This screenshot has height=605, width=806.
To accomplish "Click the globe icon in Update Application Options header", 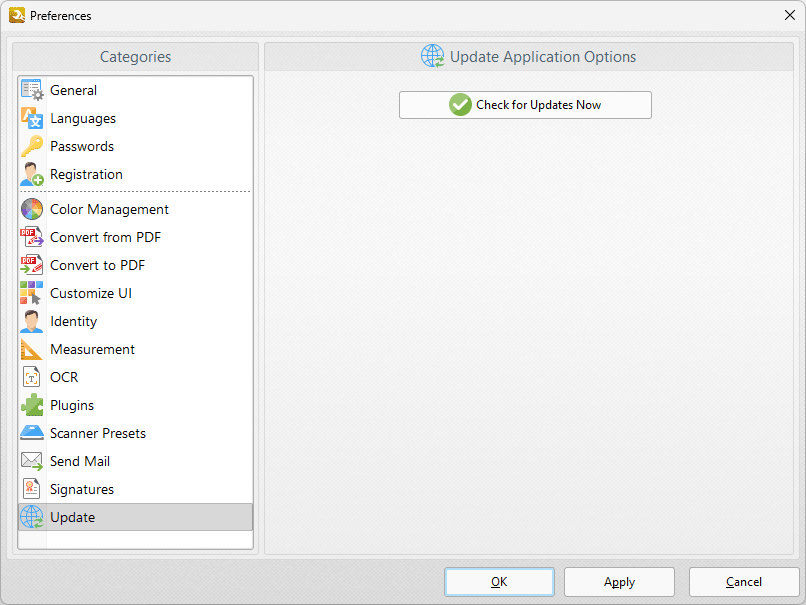I will point(432,56).
